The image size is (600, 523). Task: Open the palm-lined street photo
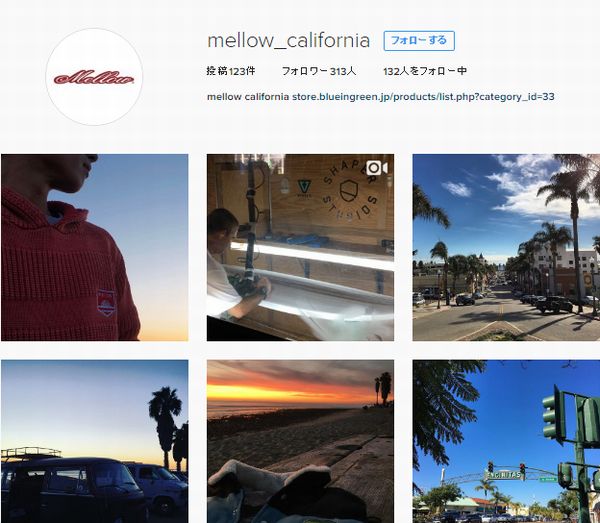click(506, 248)
